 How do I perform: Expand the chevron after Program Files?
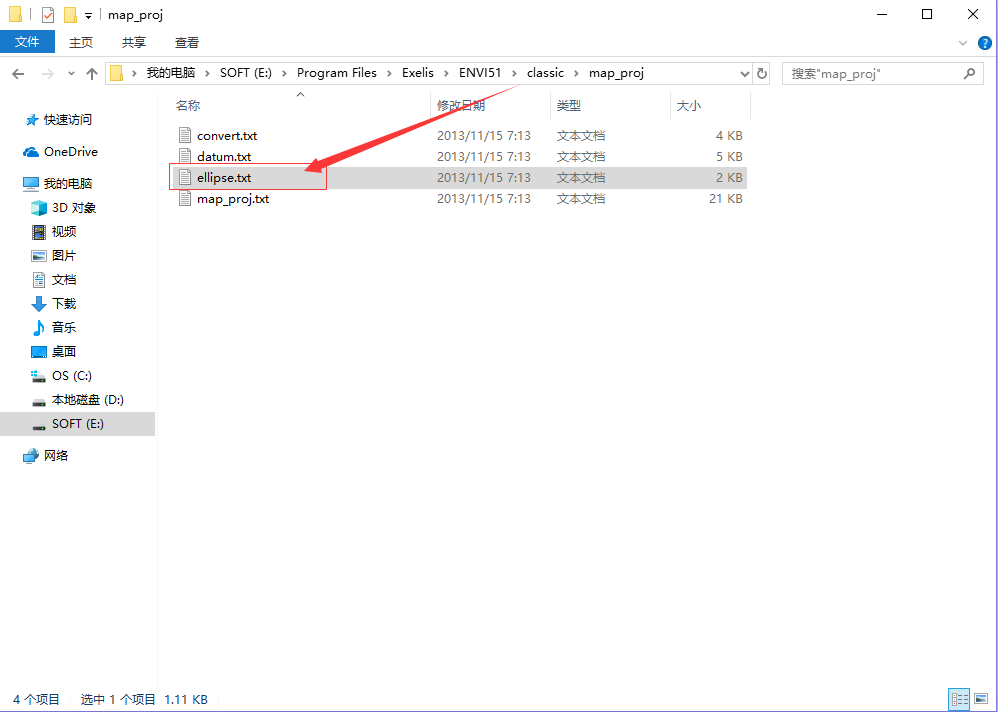point(390,74)
